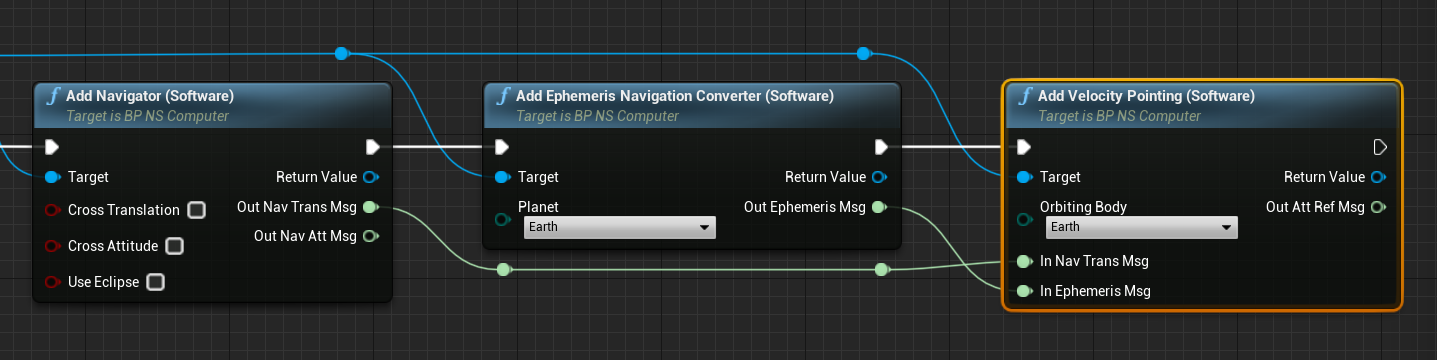Click Out Ephemeris Msg output pin
The width and height of the screenshot is (1437, 360).
click(x=879, y=207)
